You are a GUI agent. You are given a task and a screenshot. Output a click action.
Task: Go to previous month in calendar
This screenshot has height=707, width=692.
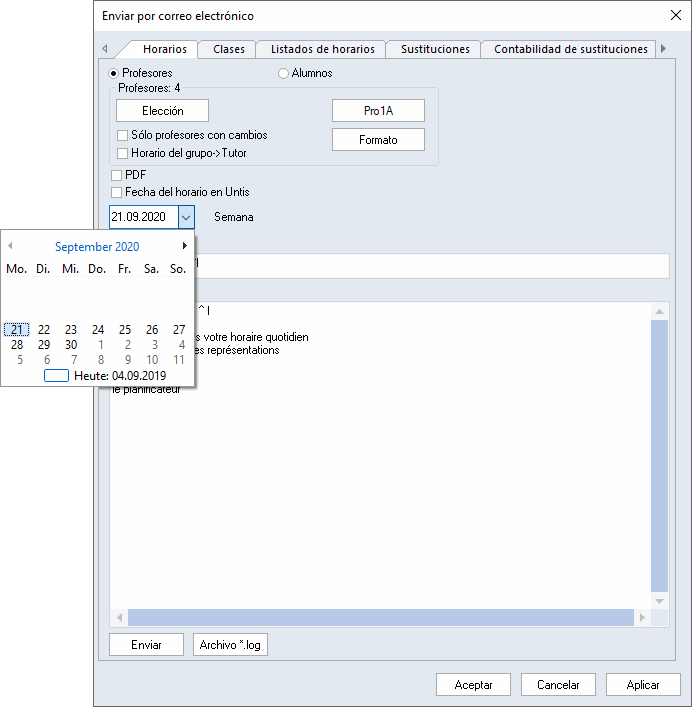10,246
